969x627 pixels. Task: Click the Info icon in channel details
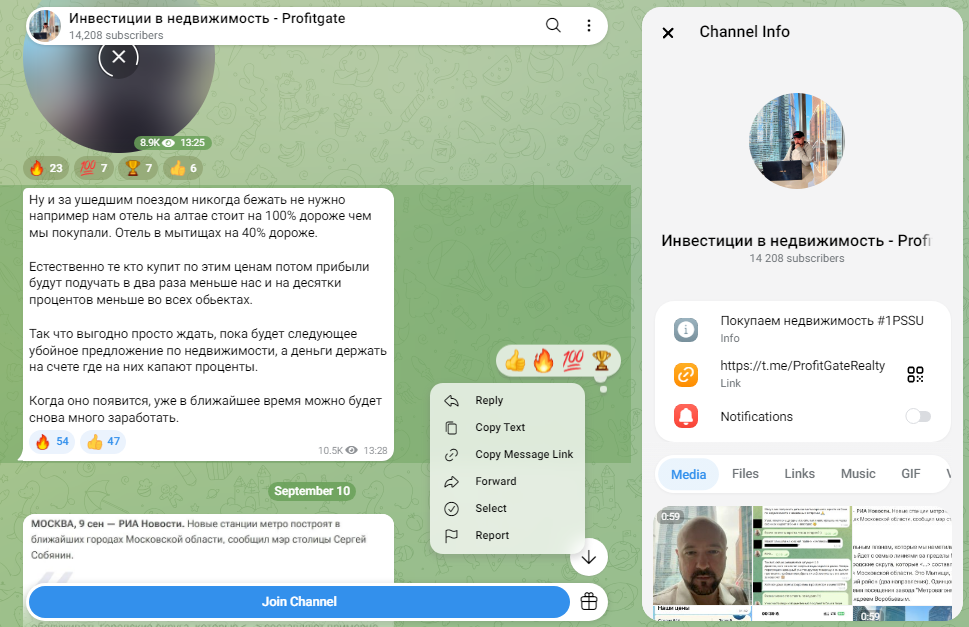pyautogui.click(x=686, y=330)
